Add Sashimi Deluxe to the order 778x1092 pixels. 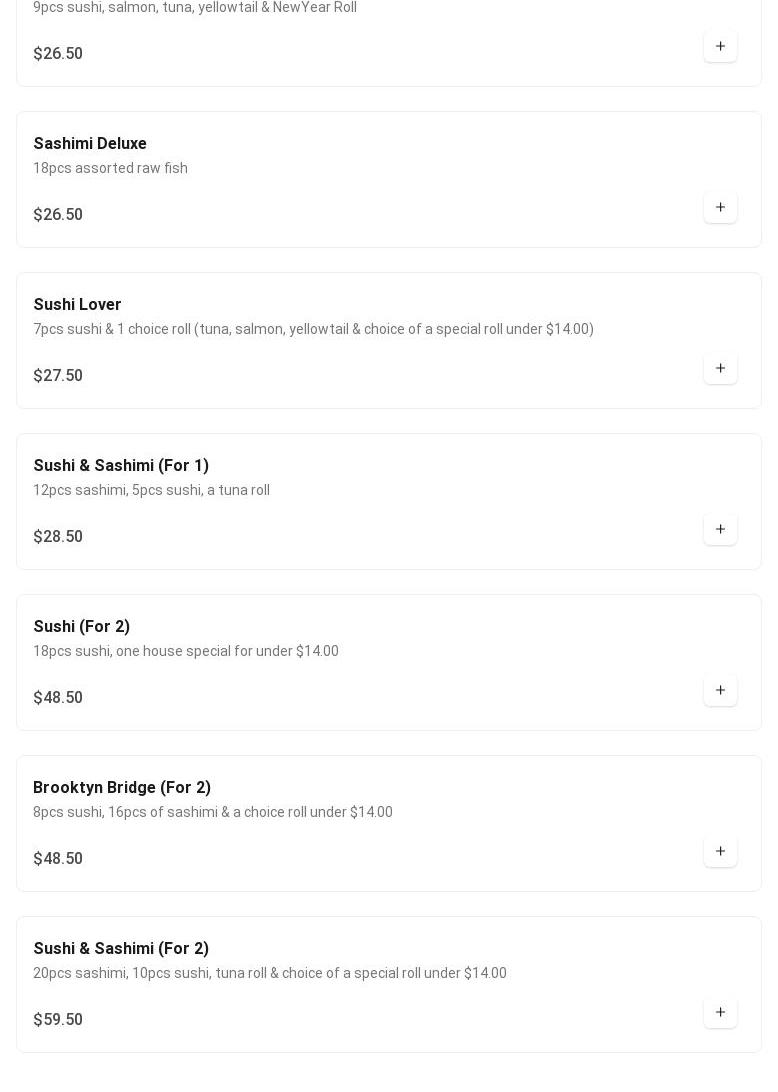click(x=720, y=207)
